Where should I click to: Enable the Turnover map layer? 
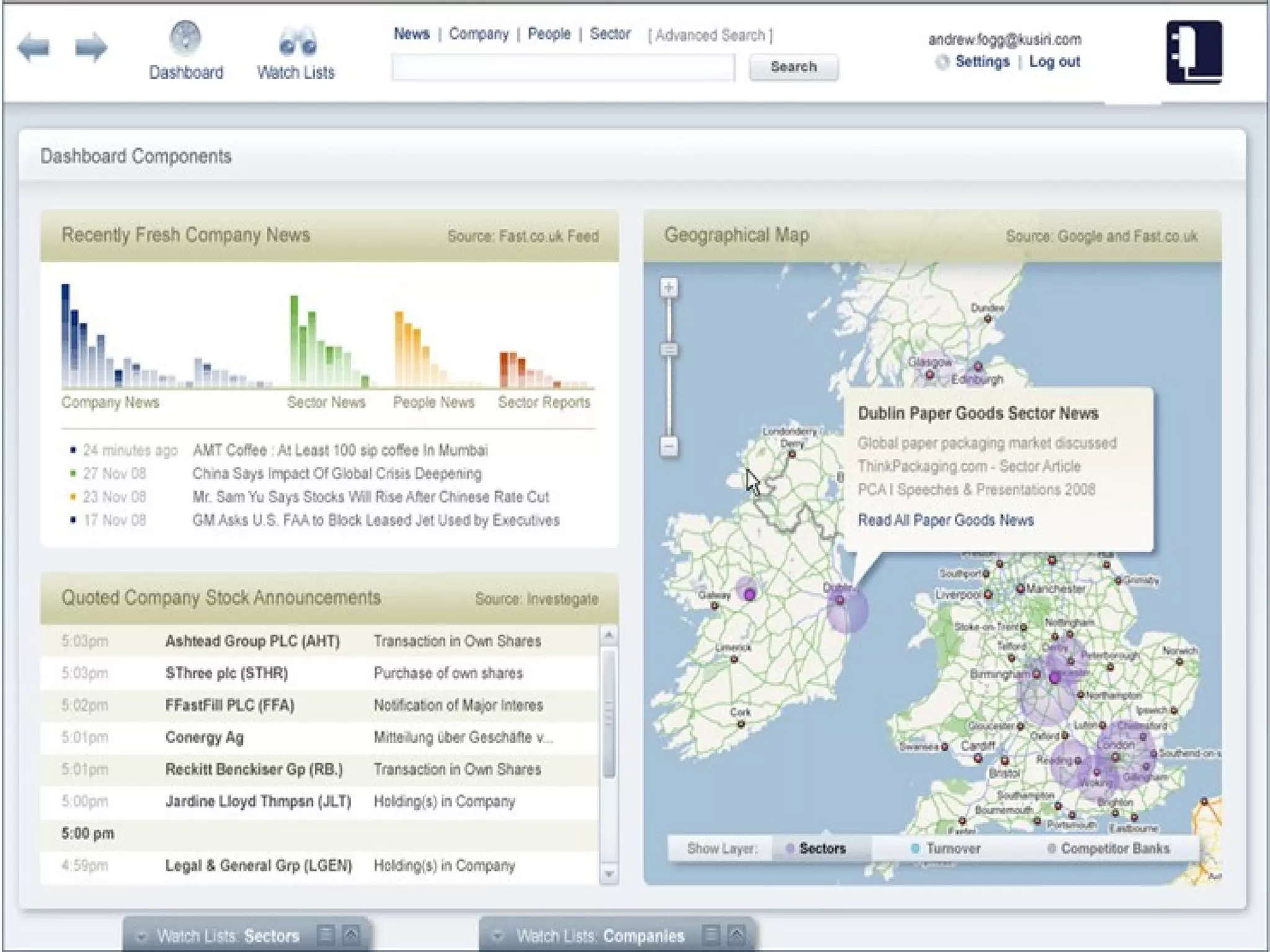(x=946, y=848)
